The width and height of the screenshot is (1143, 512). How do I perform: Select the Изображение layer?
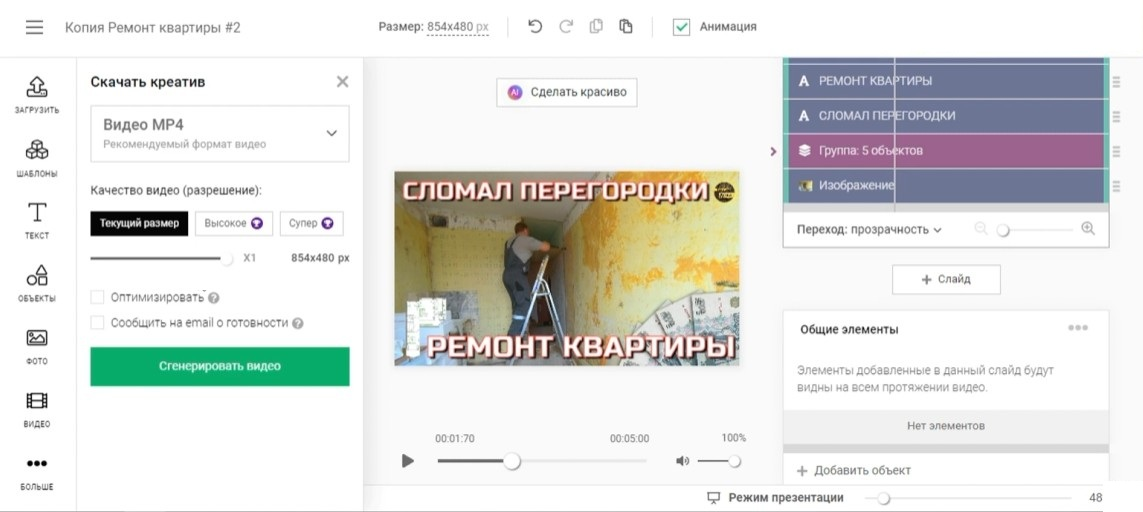click(x=947, y=186)
